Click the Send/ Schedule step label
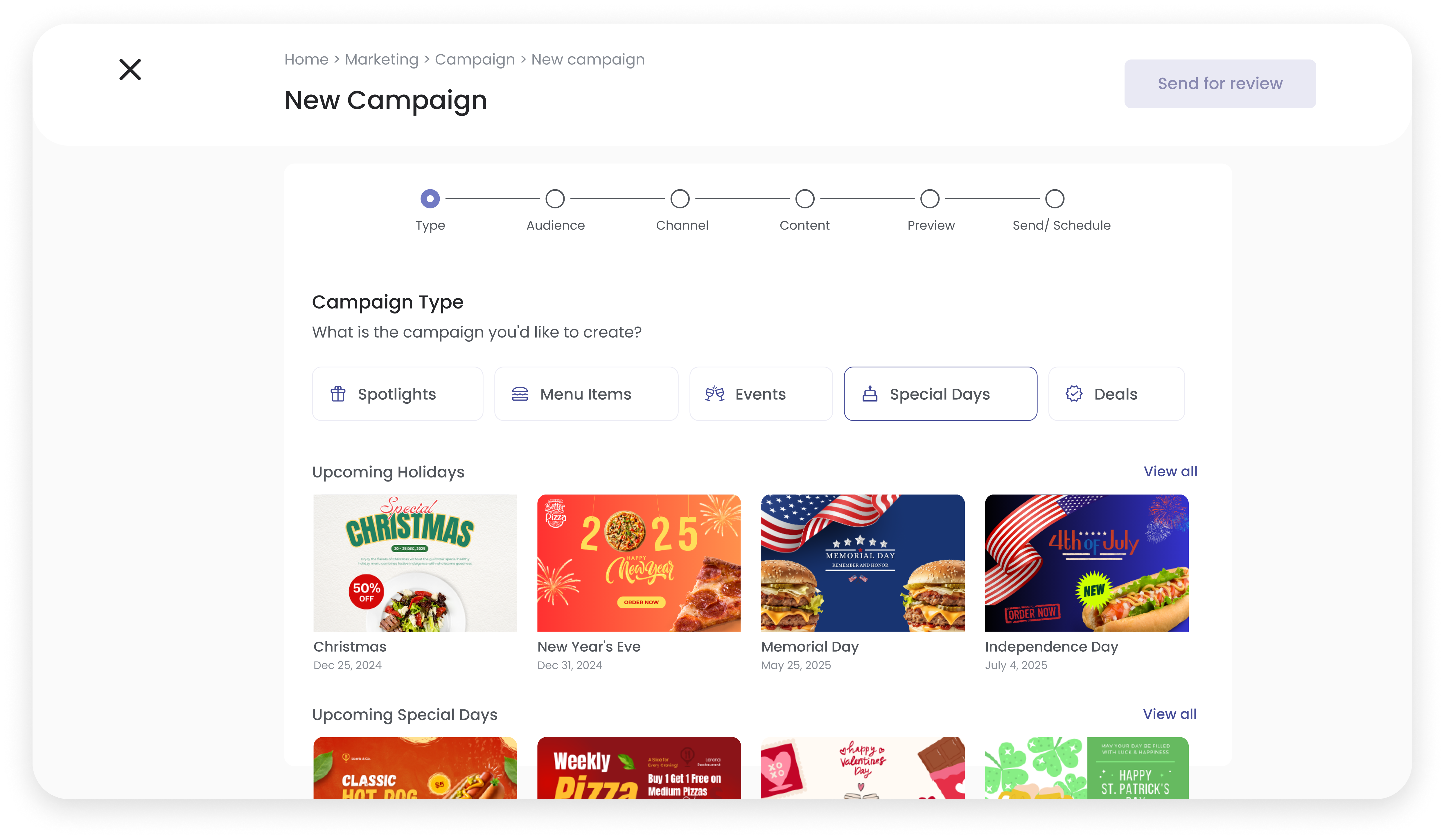The height and width of the screenshot is (840, 1444). coord(1061,225)
